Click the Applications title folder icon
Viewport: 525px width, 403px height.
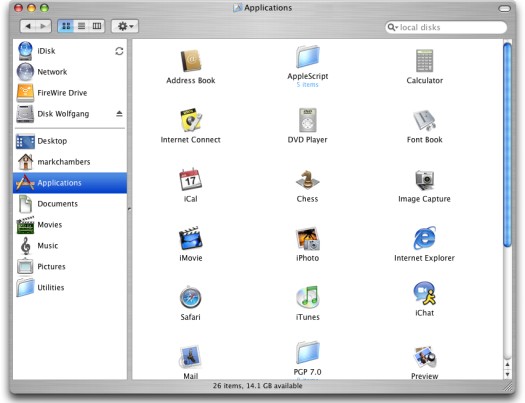[238, 8]
